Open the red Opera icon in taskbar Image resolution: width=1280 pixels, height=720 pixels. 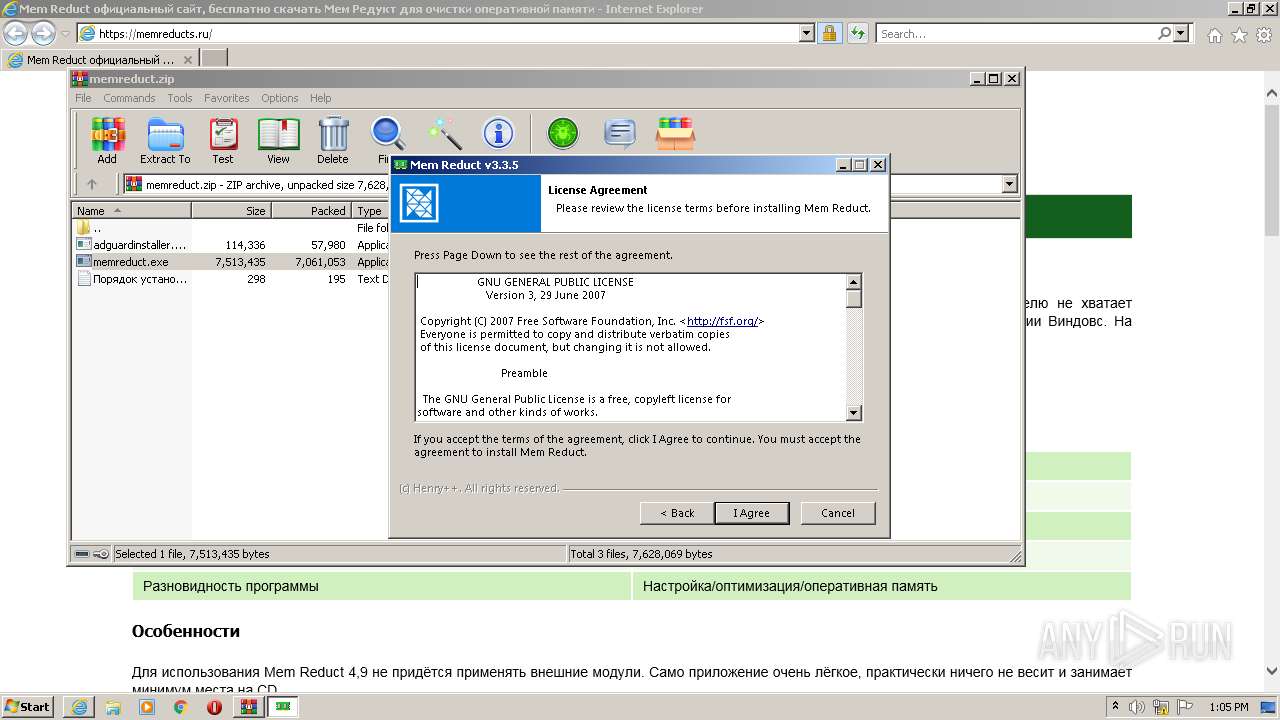pyautogui.click(x=215, y=707)
